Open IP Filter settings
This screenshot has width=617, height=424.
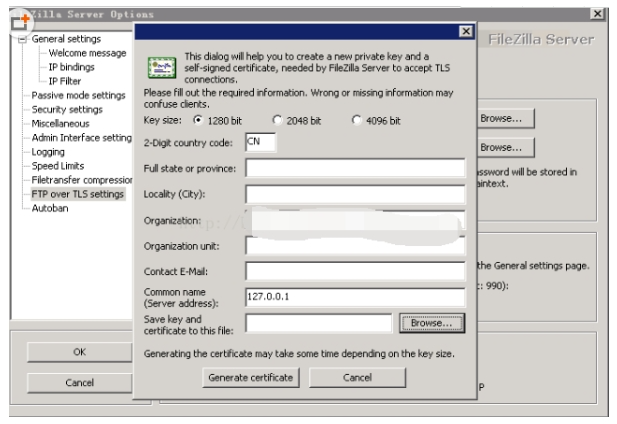coord(66,81)
